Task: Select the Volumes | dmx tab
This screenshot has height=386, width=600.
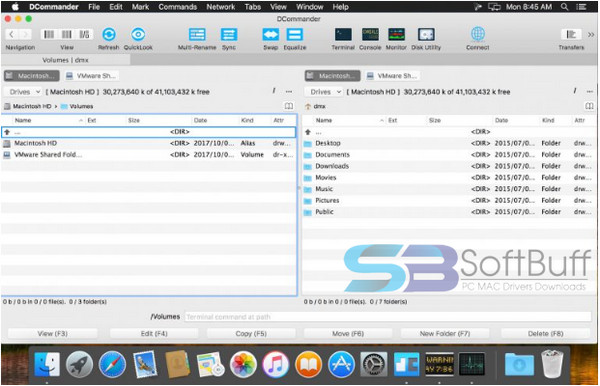Action: pyautogui.click(x=65, y=60)
